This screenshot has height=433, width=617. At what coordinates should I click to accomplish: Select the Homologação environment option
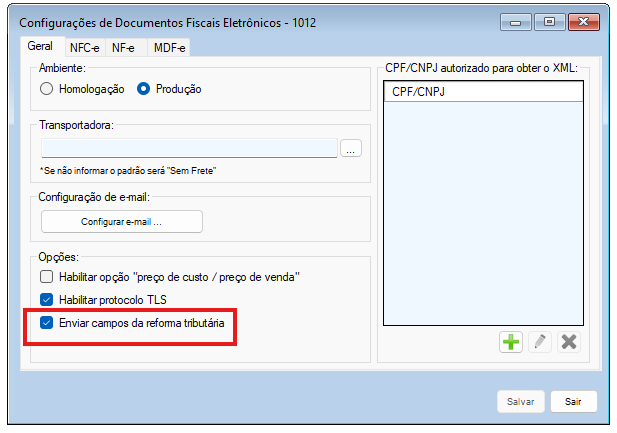[47, 89]
